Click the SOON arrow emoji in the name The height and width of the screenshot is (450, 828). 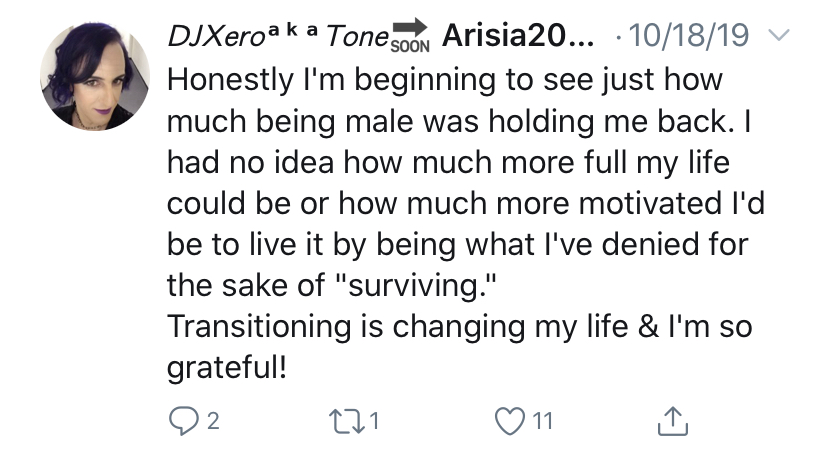coord(410,35)
